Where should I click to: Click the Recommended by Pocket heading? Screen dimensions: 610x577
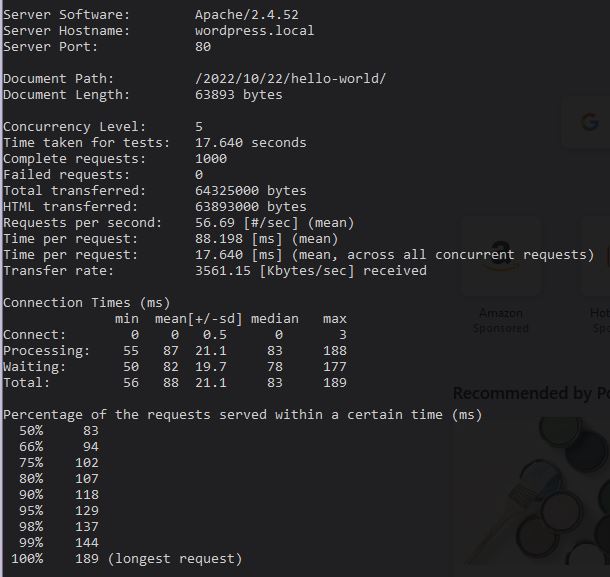tap(531, 393)
